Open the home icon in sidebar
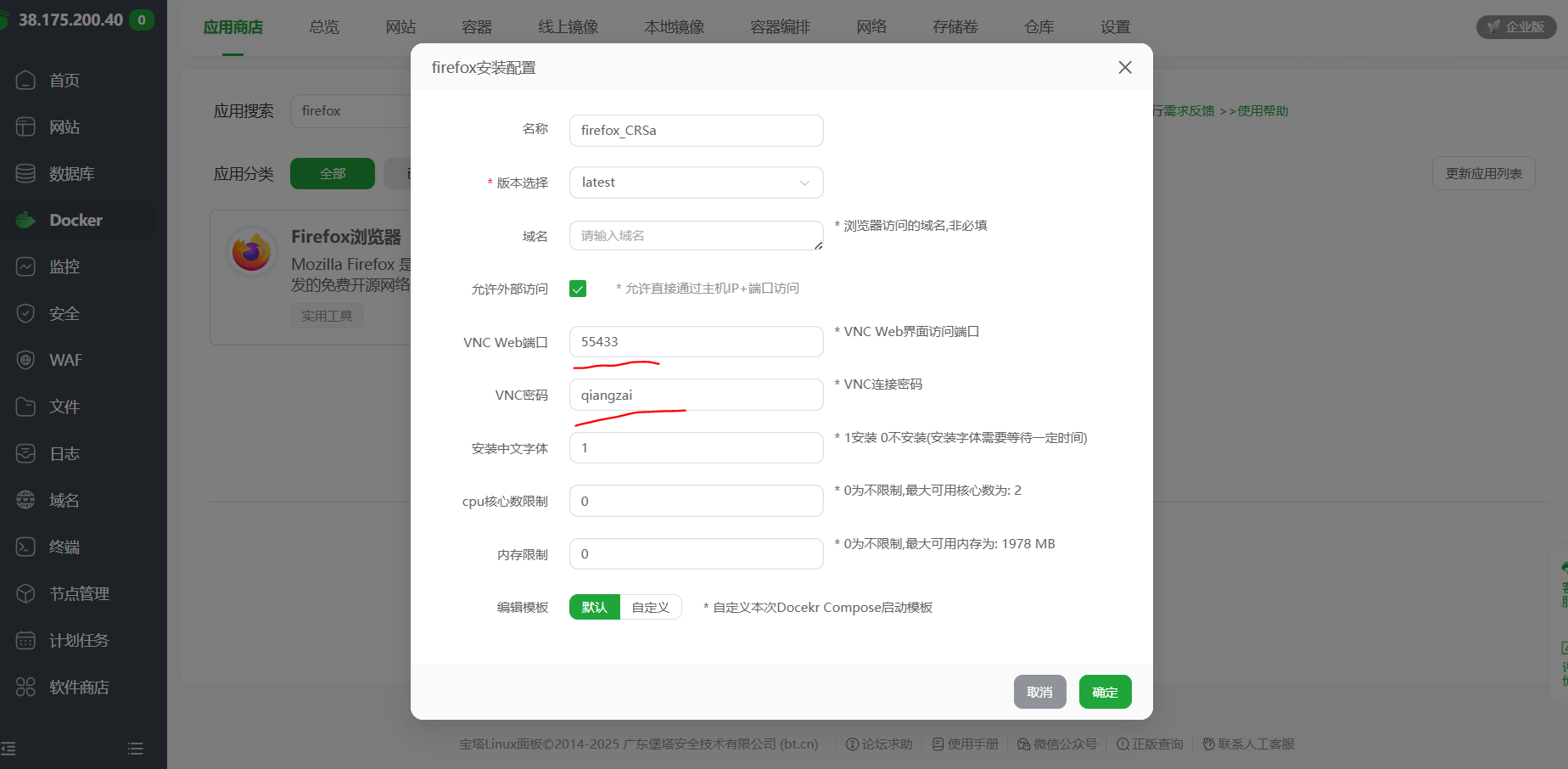 point(25,80)
